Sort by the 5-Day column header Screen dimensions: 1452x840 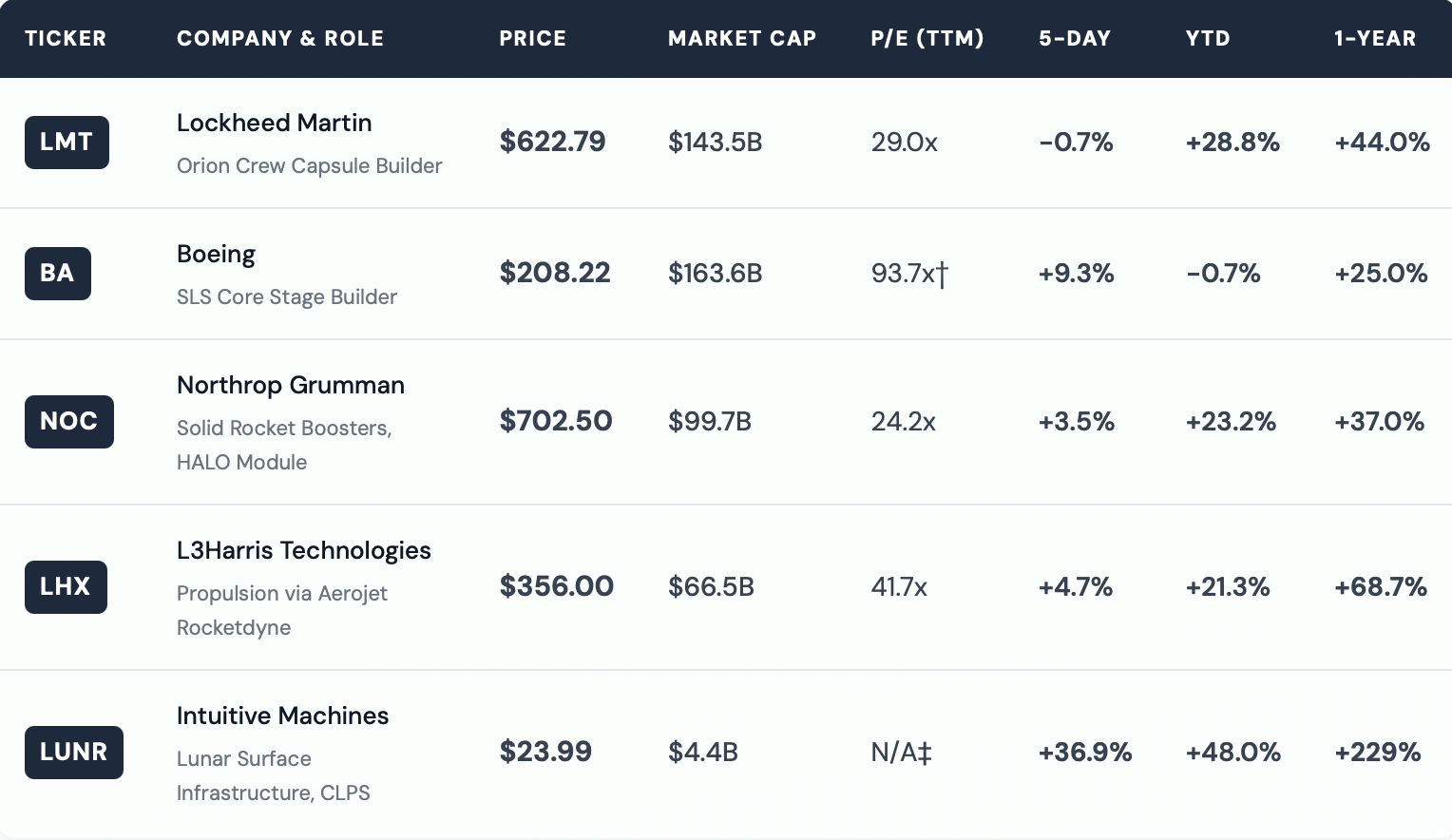coord(1074,39)
